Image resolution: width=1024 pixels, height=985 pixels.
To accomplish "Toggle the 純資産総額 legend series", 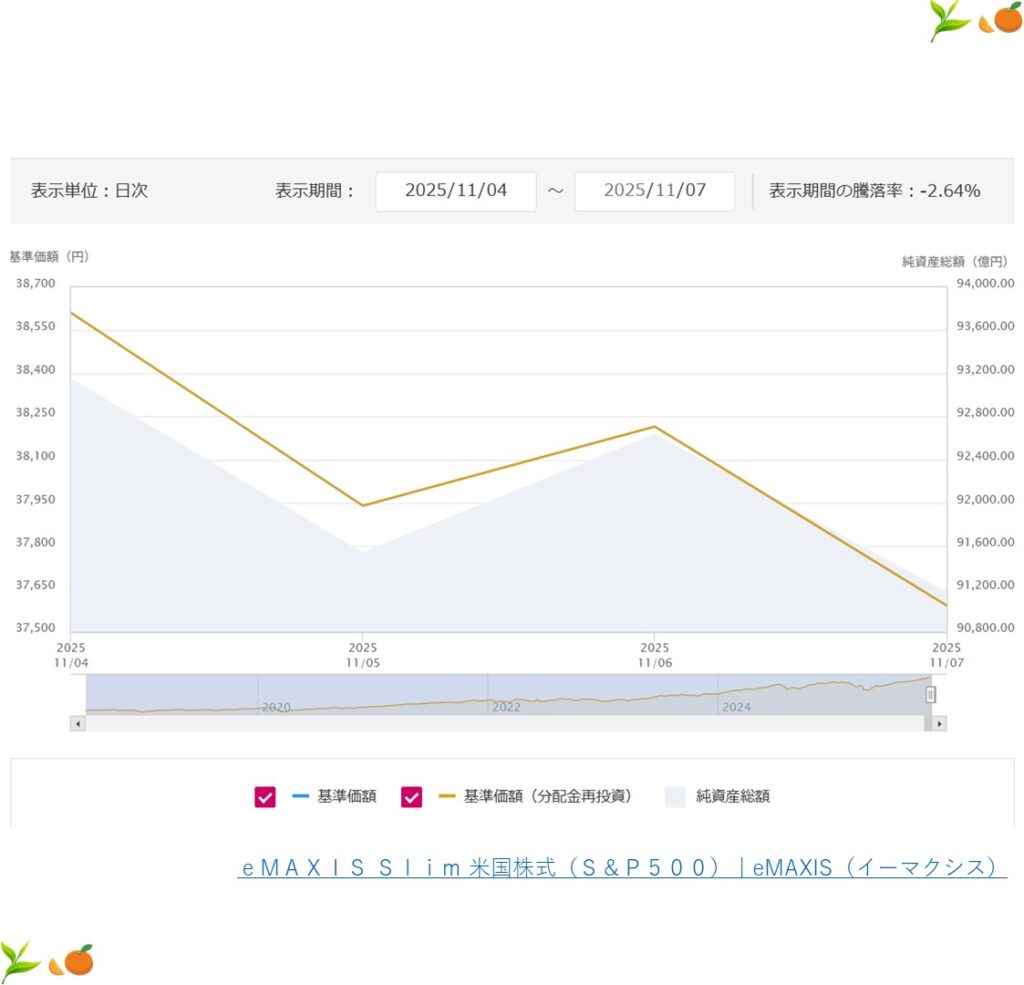I will pyautogui.click(x=676, y=797).
